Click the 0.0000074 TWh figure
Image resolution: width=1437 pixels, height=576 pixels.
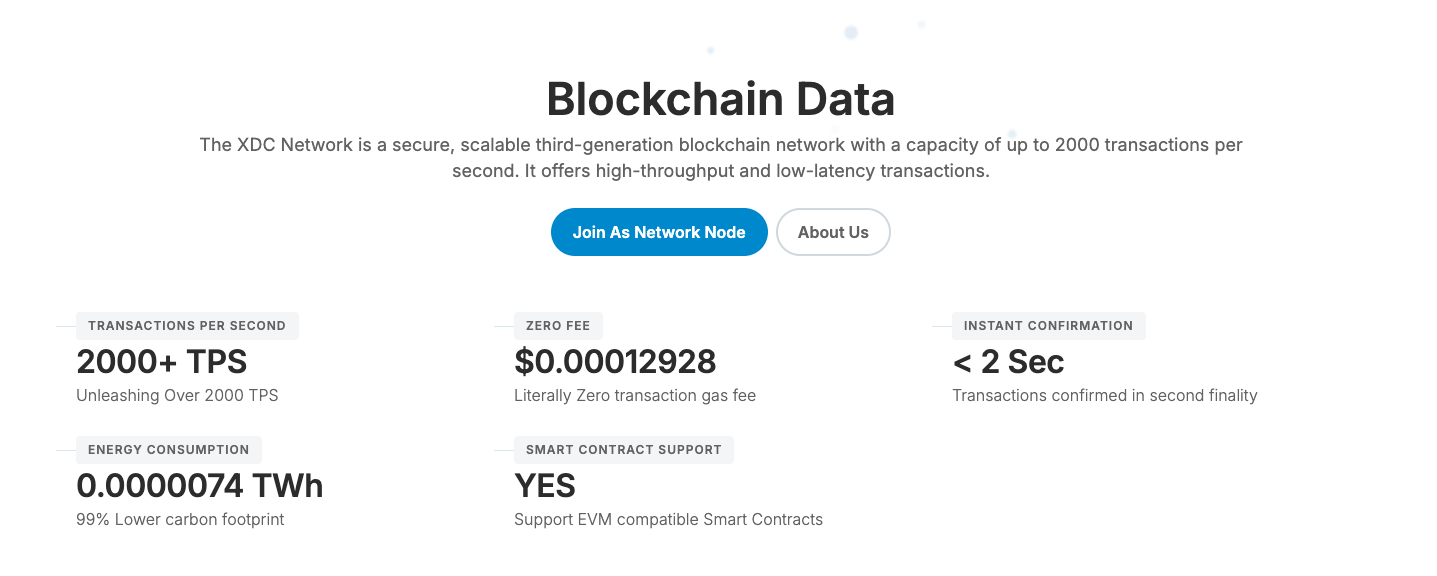click(200, 486)
